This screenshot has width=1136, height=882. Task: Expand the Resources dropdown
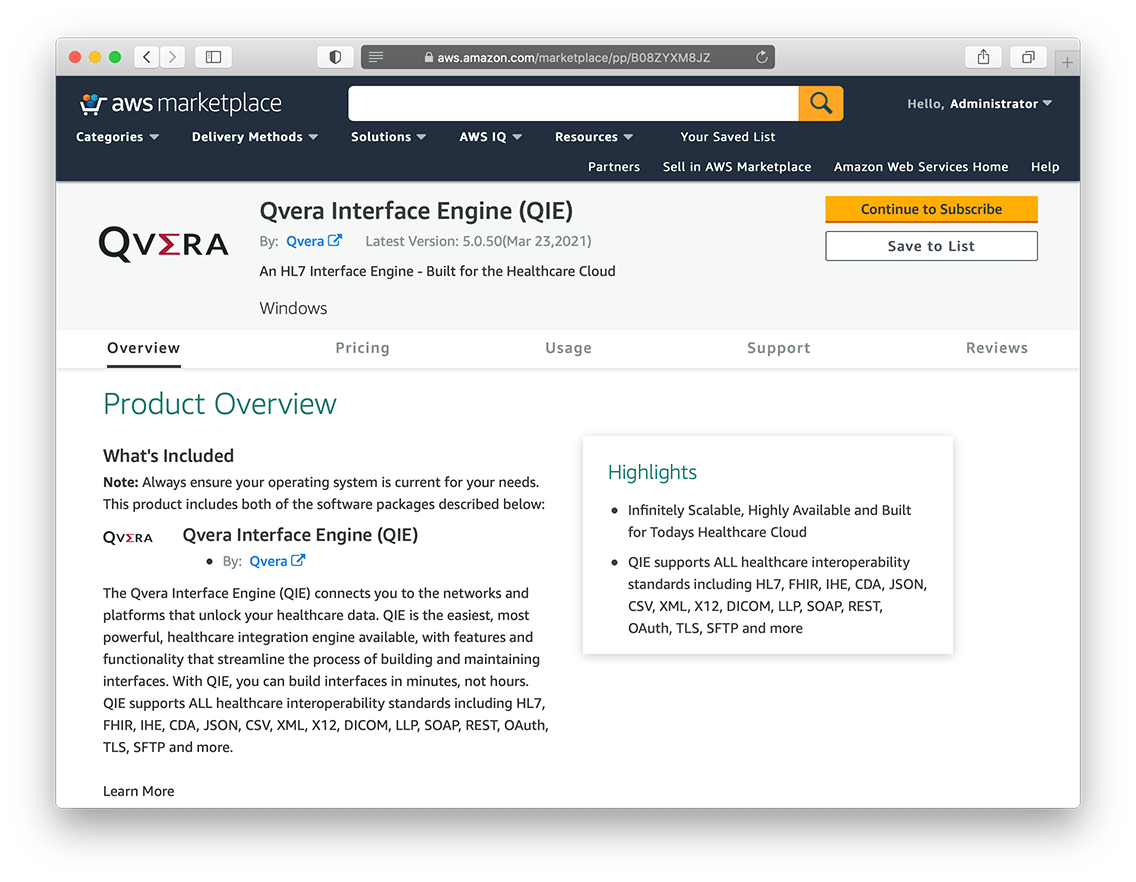click(594, 136)
